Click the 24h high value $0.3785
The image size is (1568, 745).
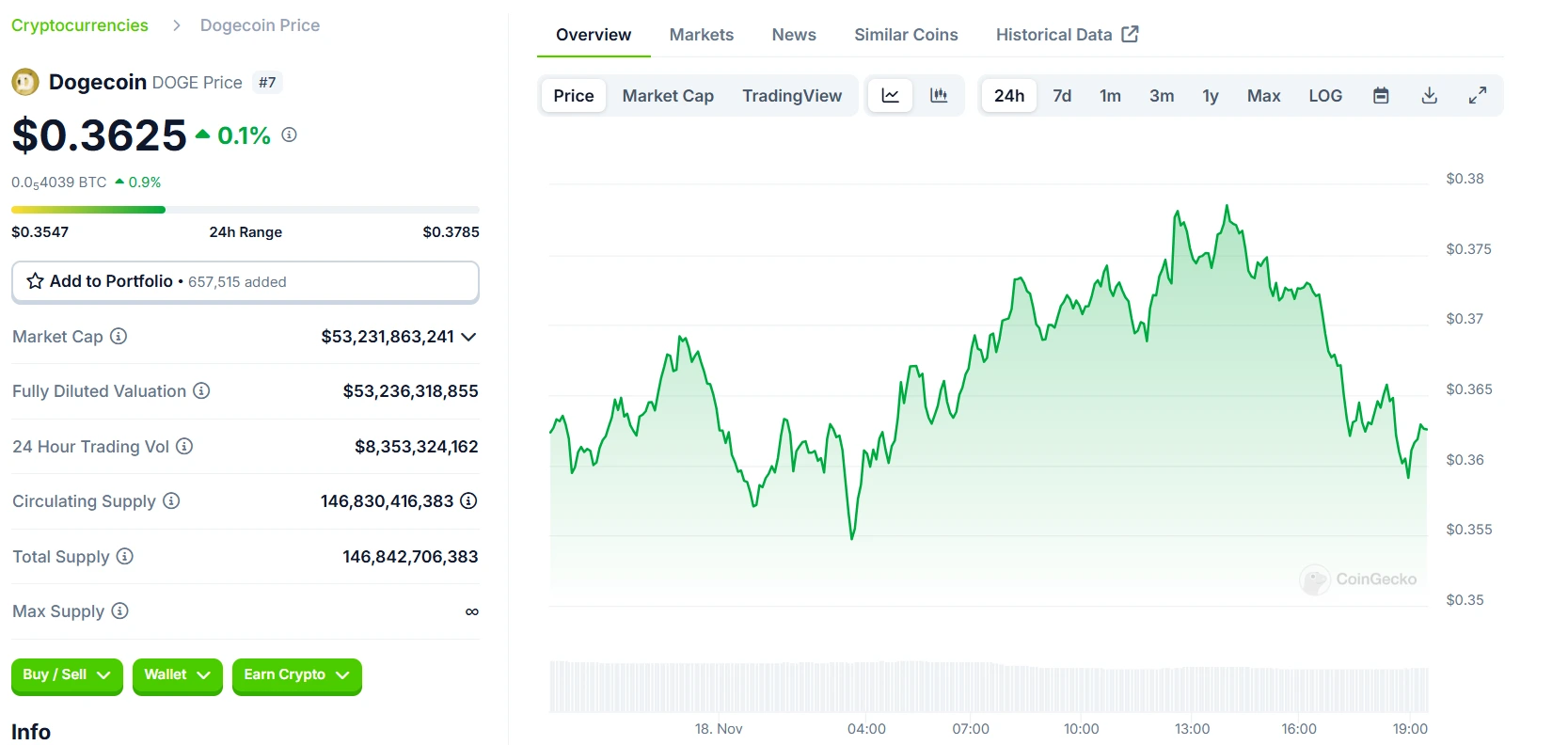click(x=451, y=232)
